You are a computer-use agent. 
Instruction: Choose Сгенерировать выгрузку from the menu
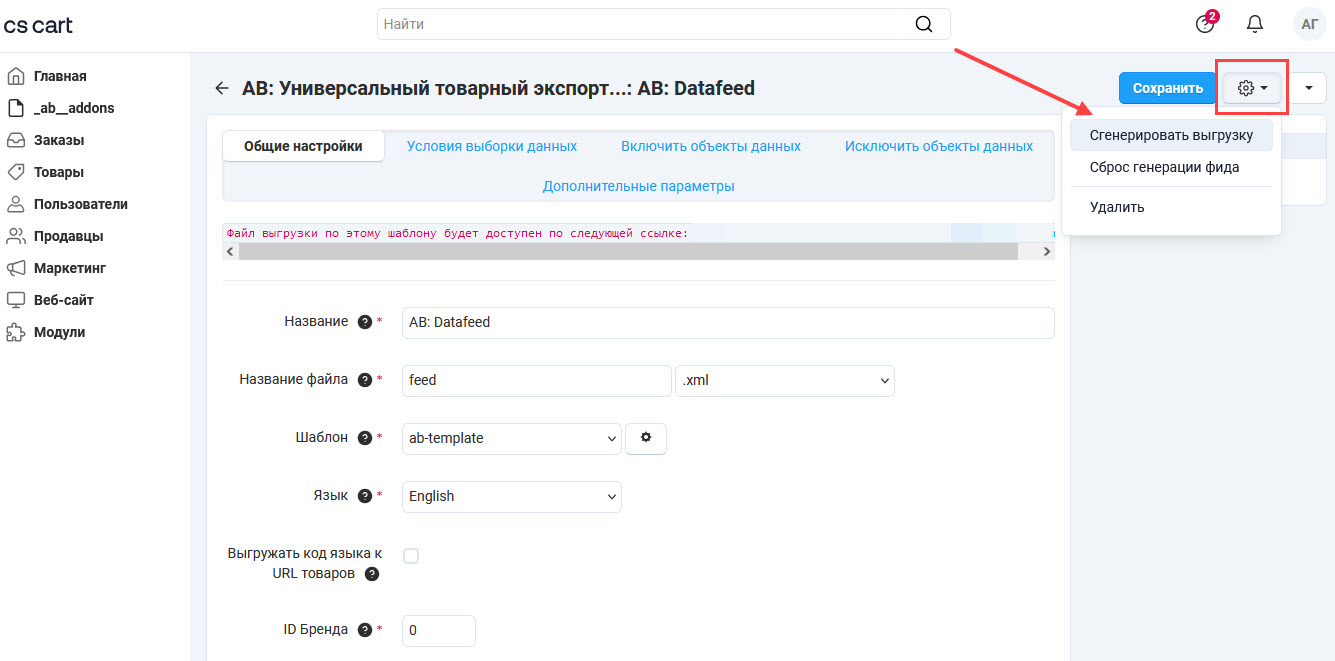point(1171,135)
